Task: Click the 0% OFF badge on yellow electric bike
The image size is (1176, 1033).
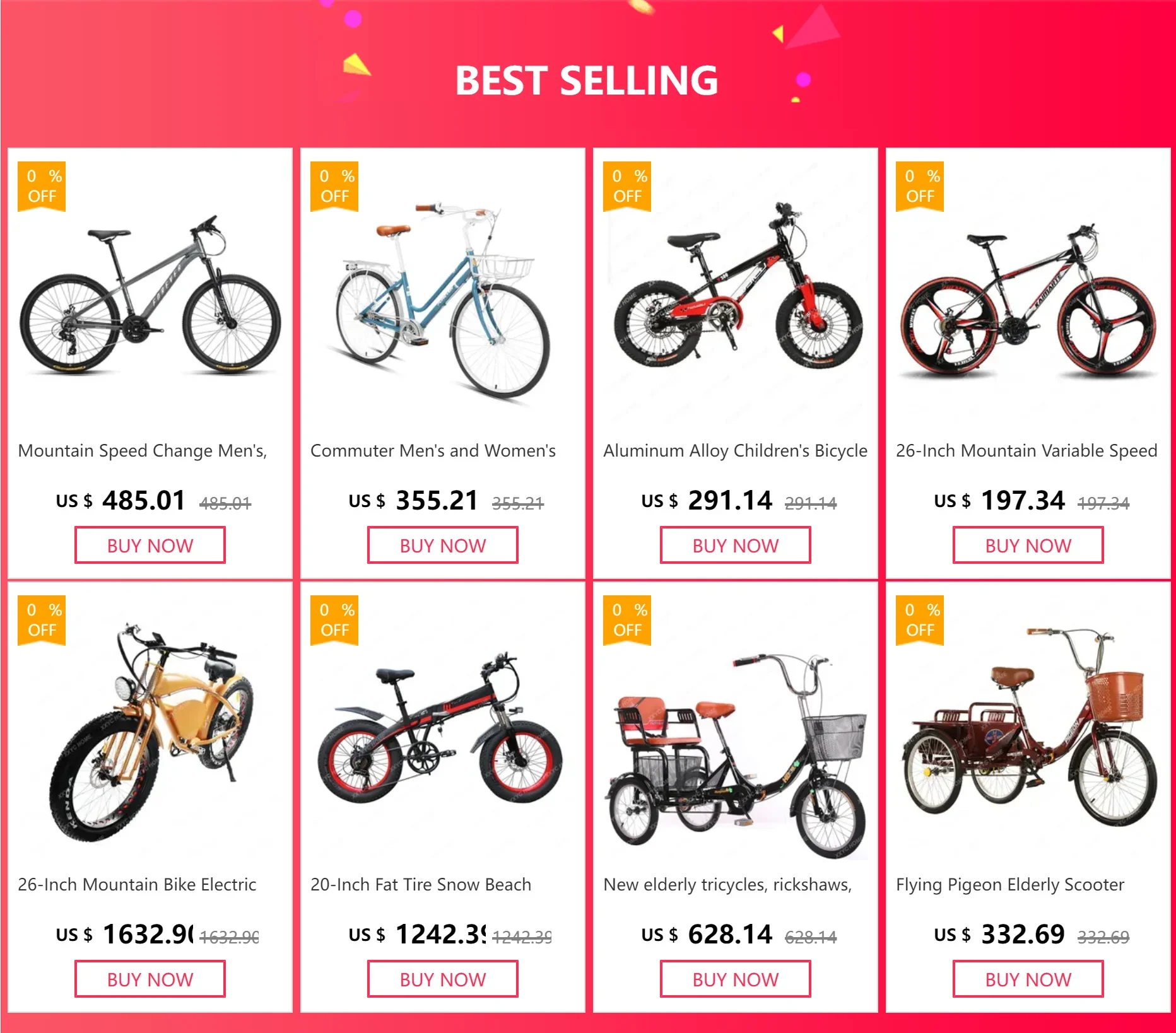Action: [x=42, y=620]
